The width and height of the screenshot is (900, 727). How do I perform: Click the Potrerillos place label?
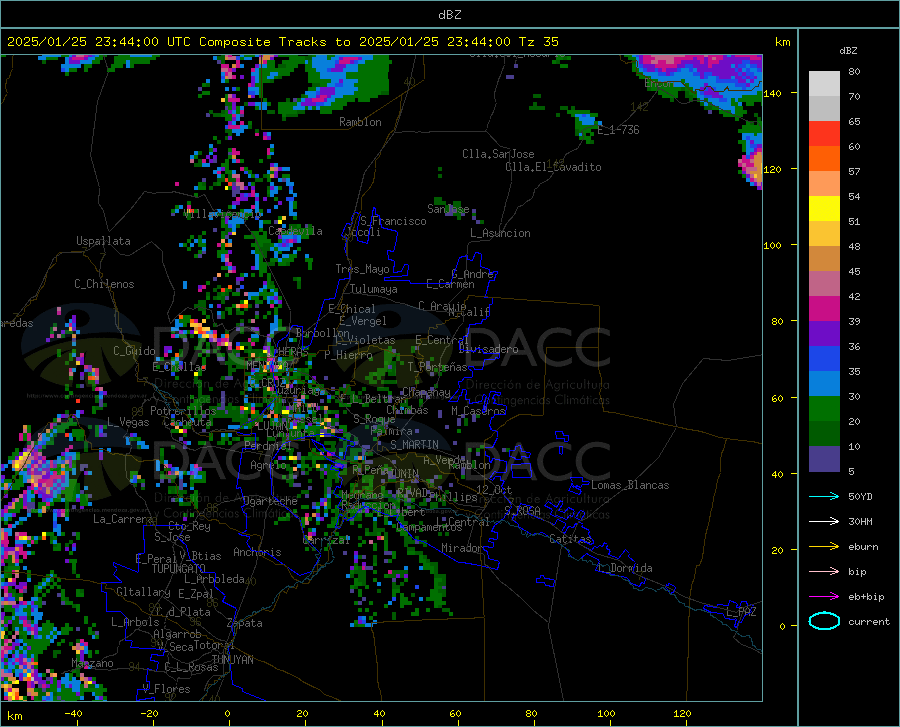(183, 411)
